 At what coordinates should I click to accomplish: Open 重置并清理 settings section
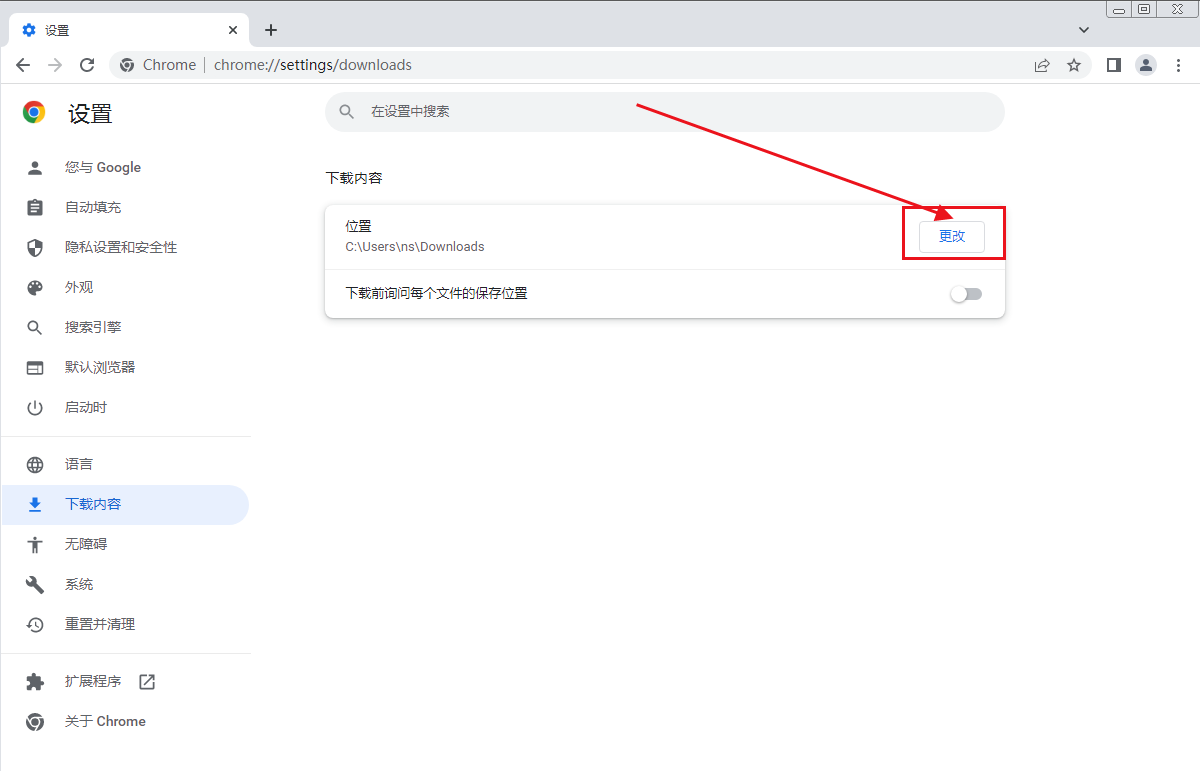coord(125,624)
